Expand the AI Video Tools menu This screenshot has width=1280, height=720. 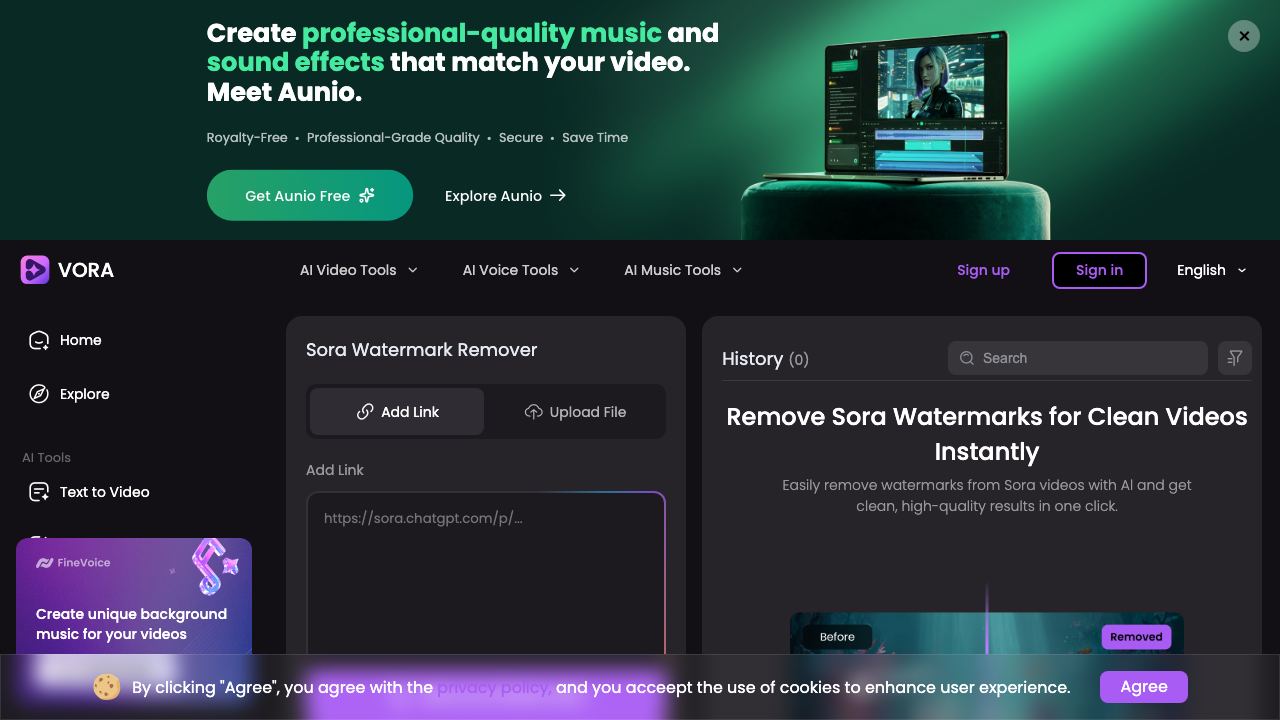[x=359, y=270]
